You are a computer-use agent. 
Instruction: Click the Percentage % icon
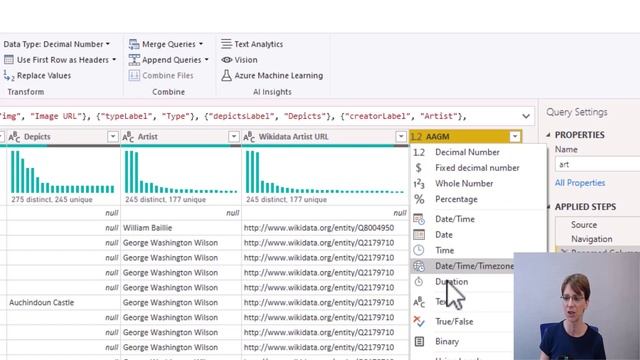coord(419,199)
